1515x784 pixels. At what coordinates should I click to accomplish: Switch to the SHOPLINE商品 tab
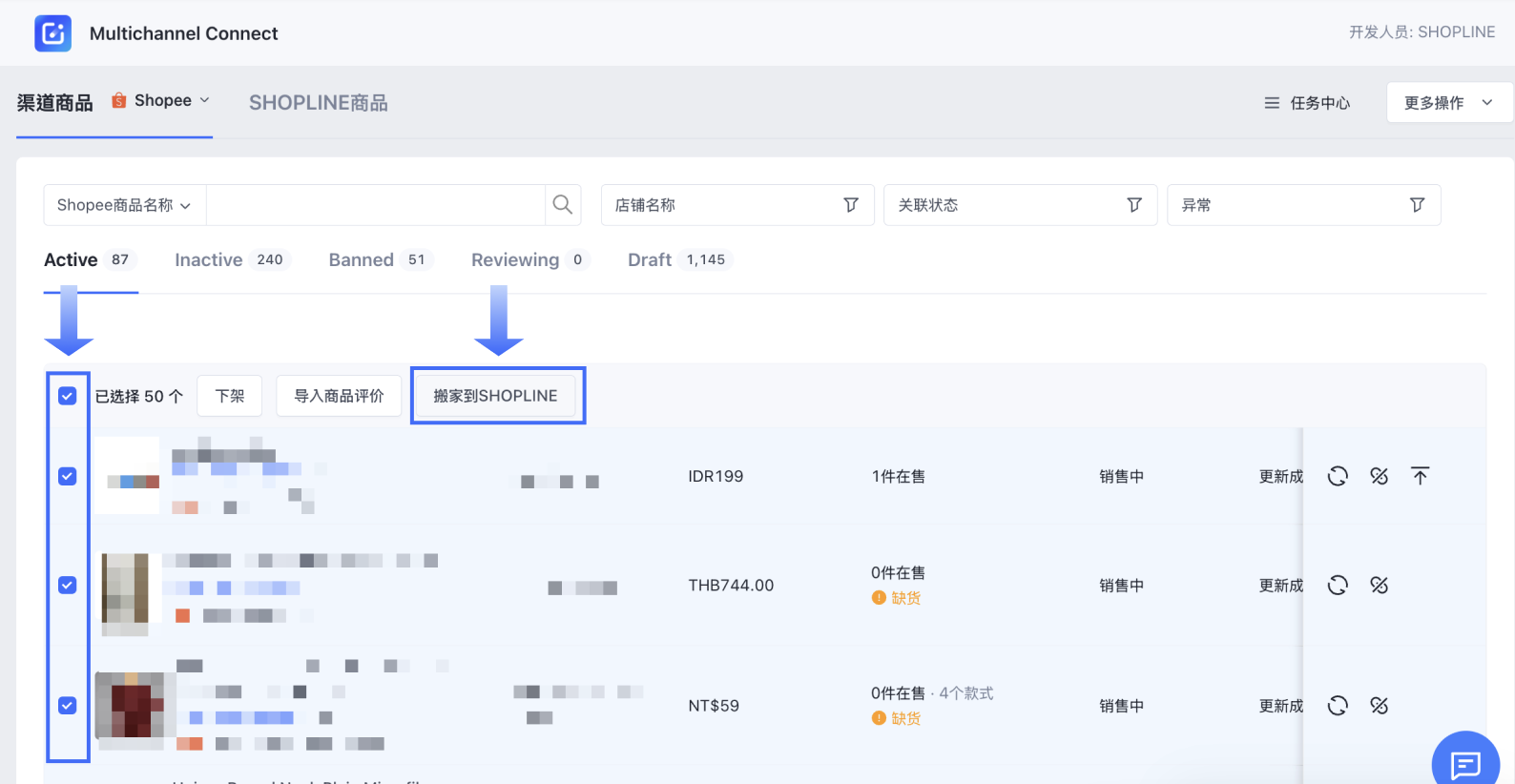tap(319, 103)
